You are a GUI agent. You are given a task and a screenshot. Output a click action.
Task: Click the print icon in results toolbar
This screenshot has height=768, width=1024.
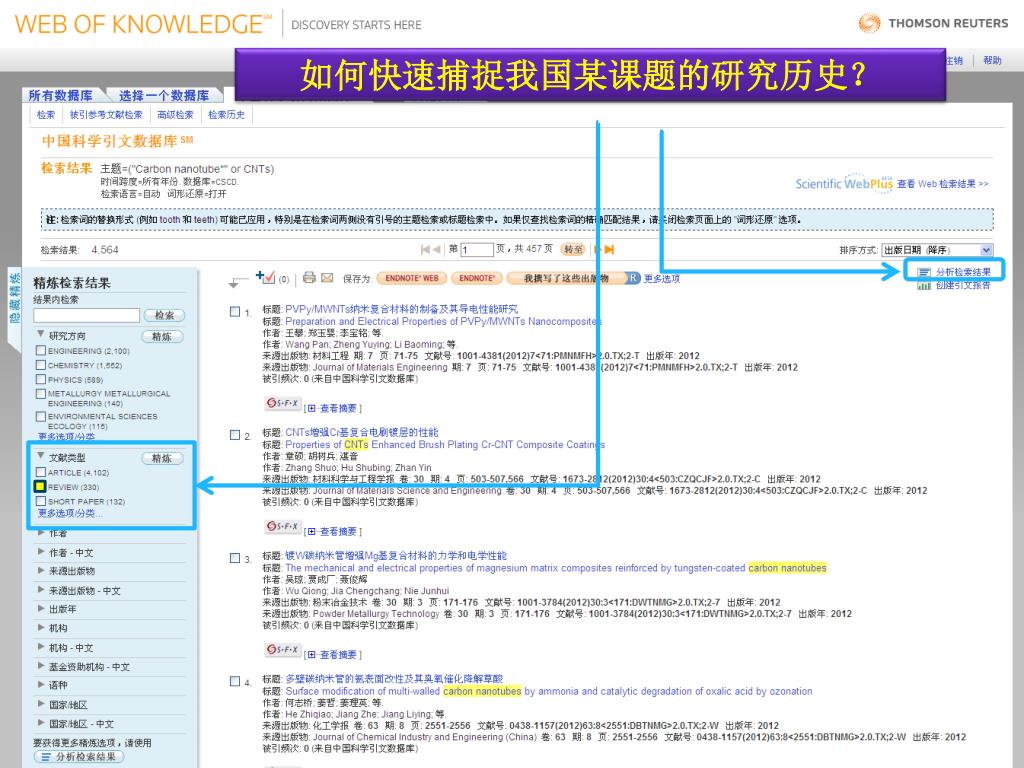pyautogui.click(x=309, y=278)
